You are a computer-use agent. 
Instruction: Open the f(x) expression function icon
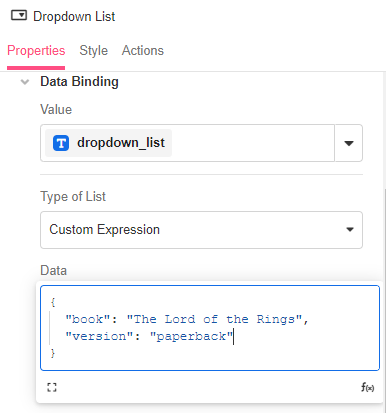coord(367,387)
